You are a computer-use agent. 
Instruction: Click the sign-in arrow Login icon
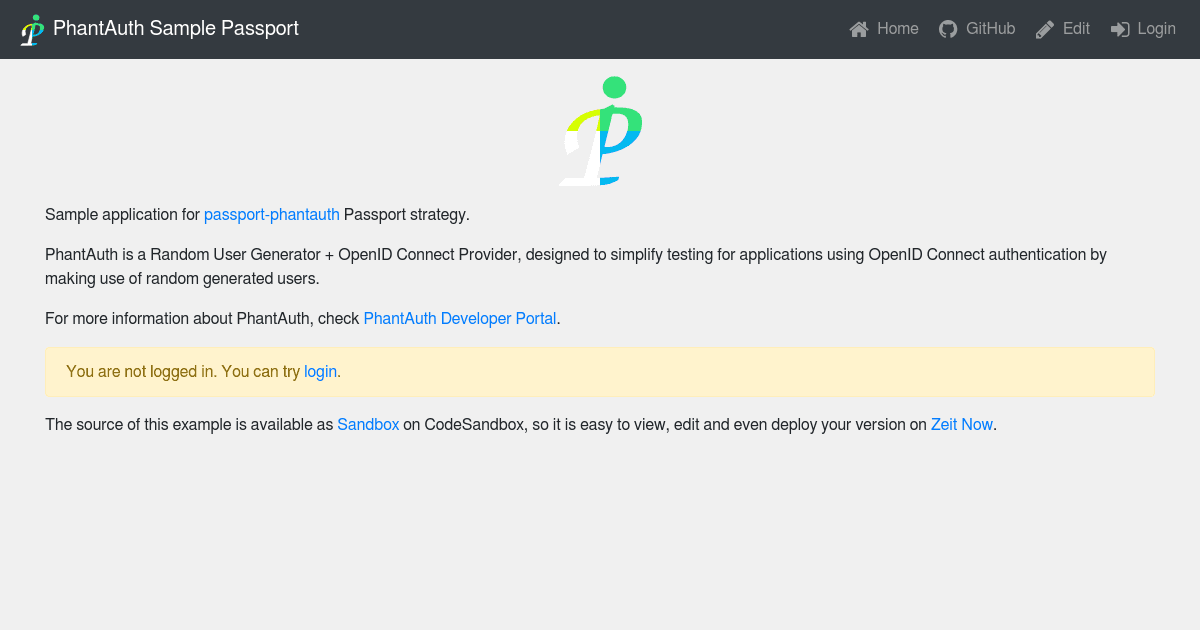point(1120,29)
